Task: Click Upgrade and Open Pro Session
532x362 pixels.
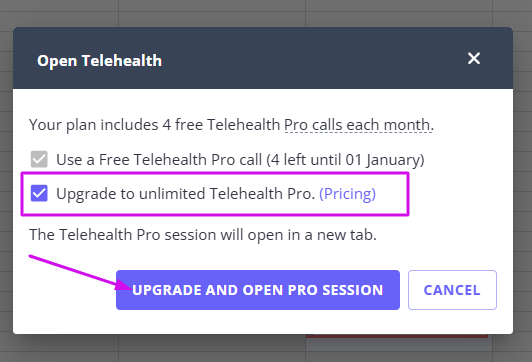Action: 258,290
